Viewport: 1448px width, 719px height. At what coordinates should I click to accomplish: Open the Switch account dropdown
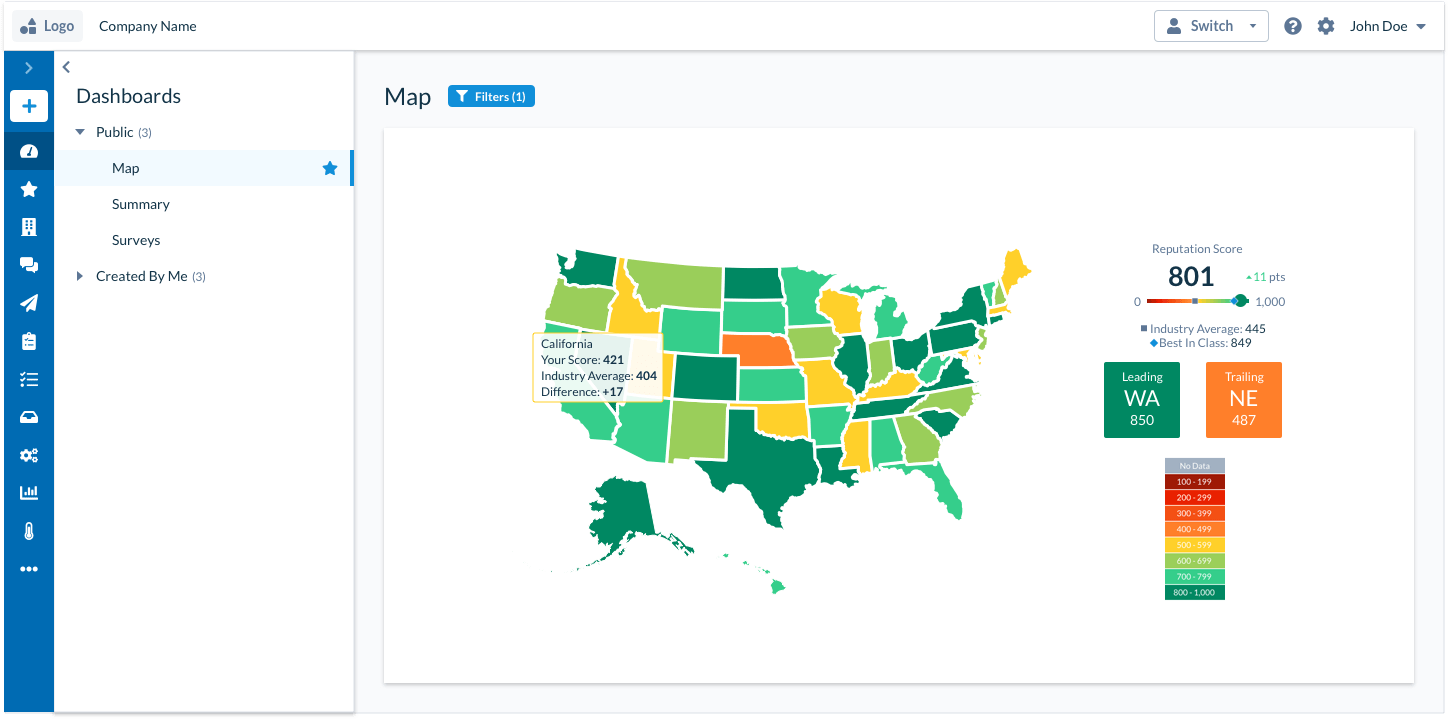pyautogui.click(x=1211, y=25)
